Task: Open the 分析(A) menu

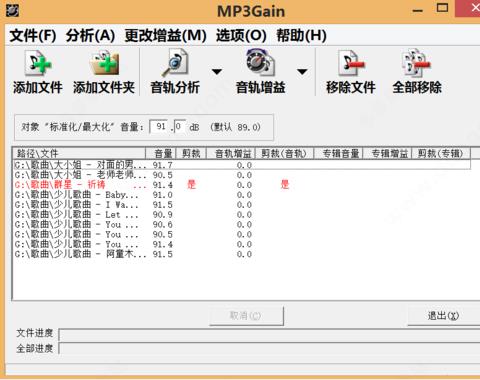Action: 90,35
